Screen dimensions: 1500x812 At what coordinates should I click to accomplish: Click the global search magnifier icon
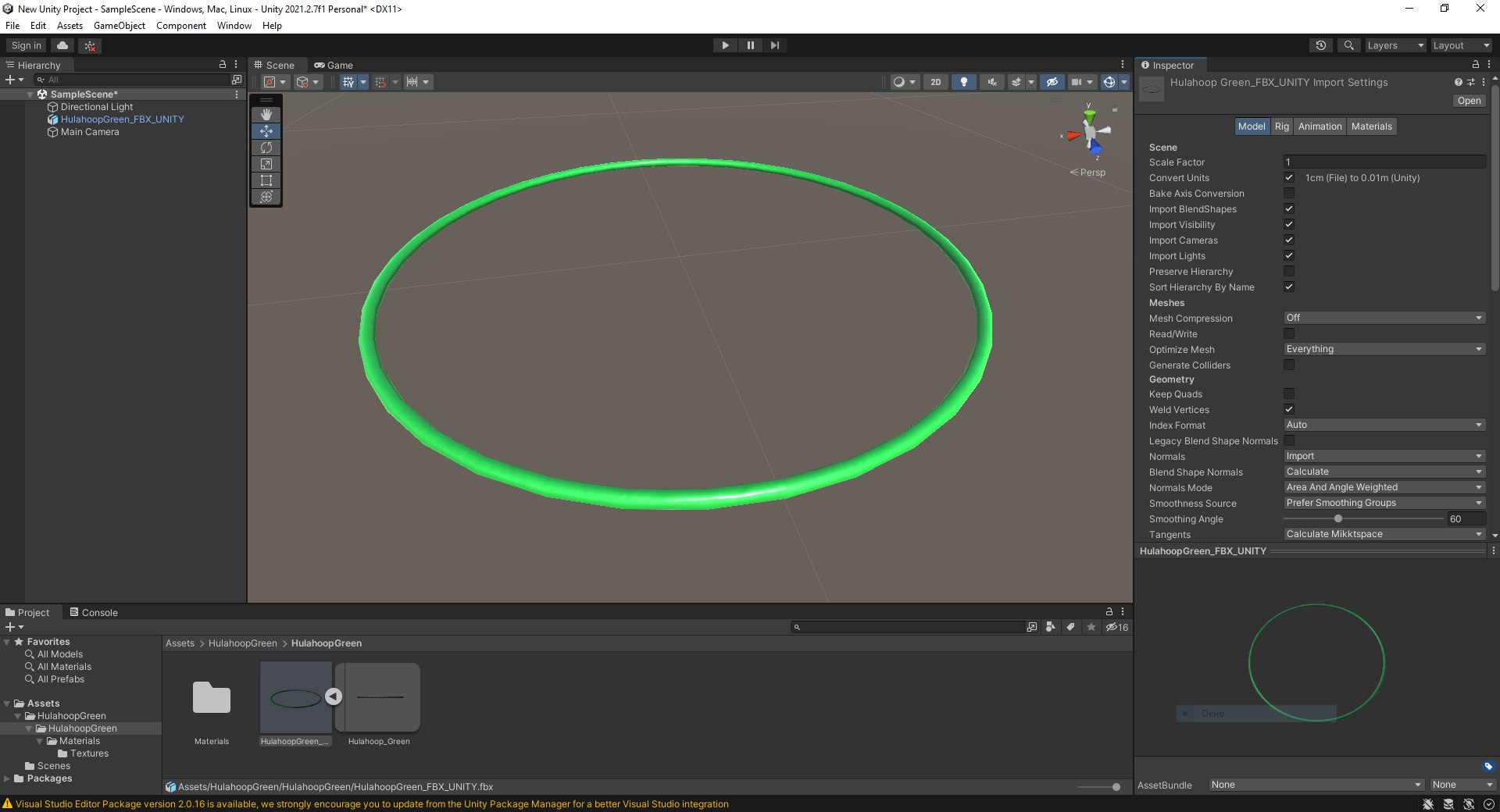(1348, 45)
